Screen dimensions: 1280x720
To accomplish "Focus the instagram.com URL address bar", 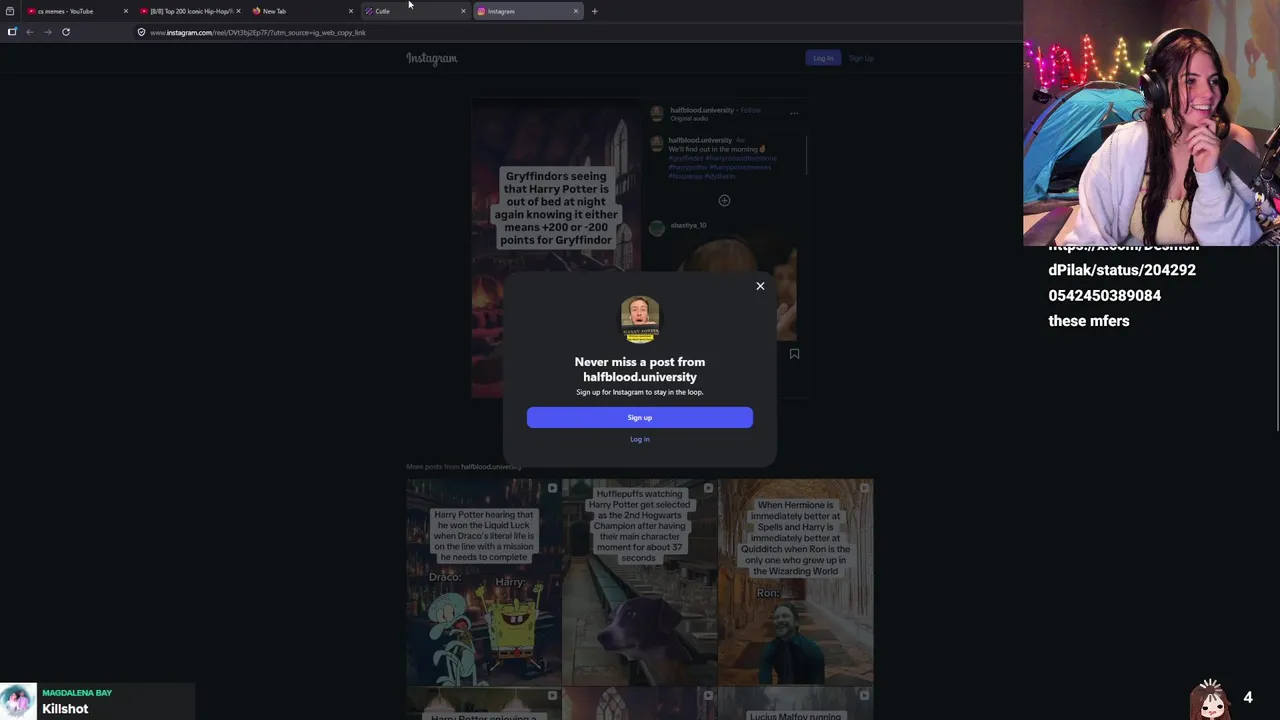I will click(x=580, y=32).
